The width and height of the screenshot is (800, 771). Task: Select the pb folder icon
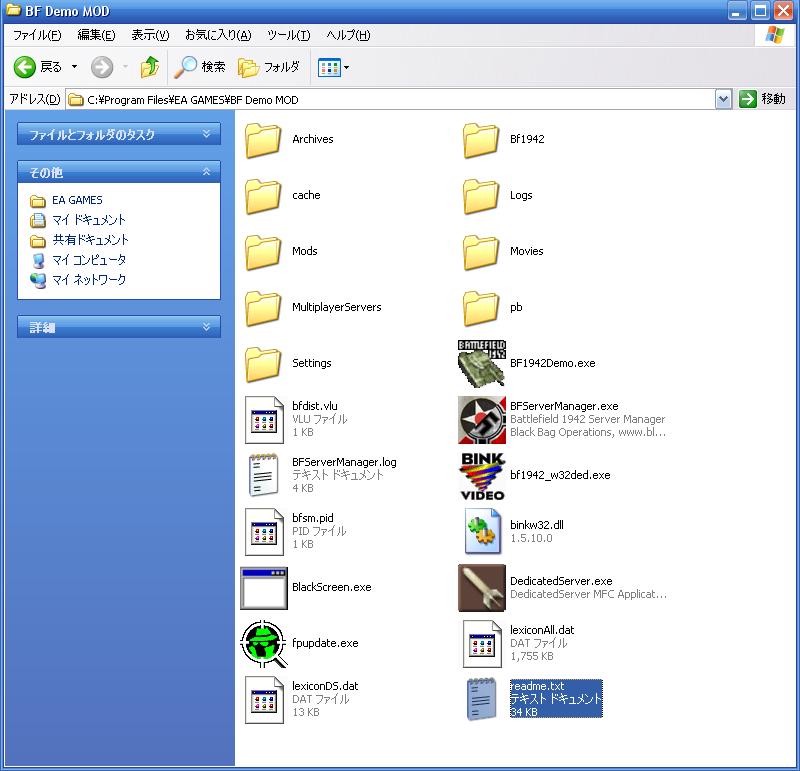481,308
